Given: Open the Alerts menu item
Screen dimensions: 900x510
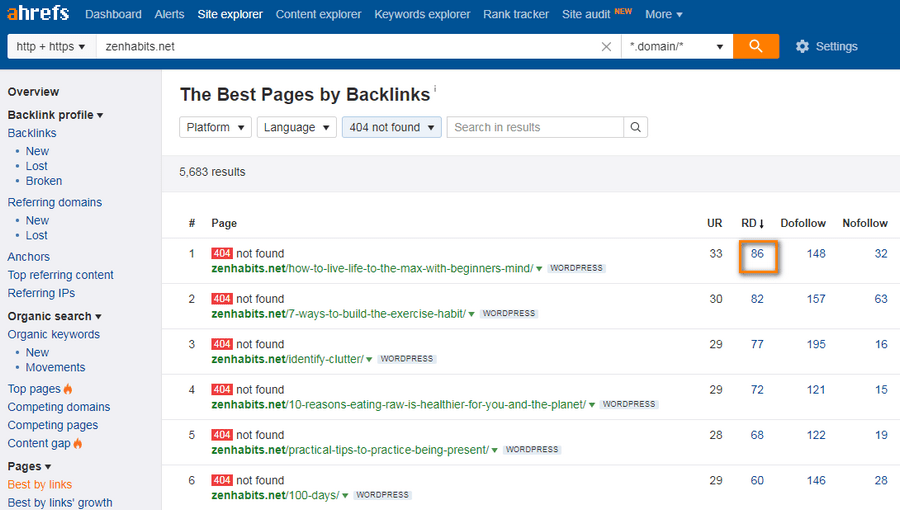Looking at the screenshot, I should click(169, 14).
